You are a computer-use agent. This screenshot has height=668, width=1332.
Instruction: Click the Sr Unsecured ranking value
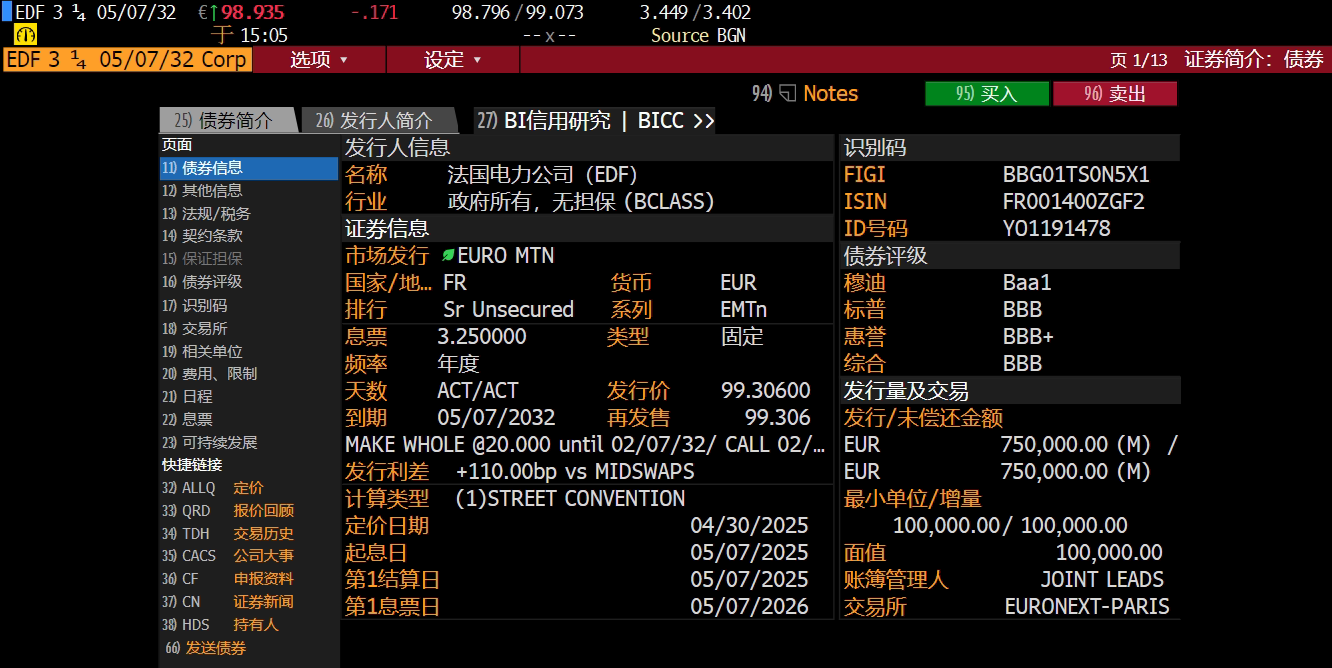(x=508, y=310)
